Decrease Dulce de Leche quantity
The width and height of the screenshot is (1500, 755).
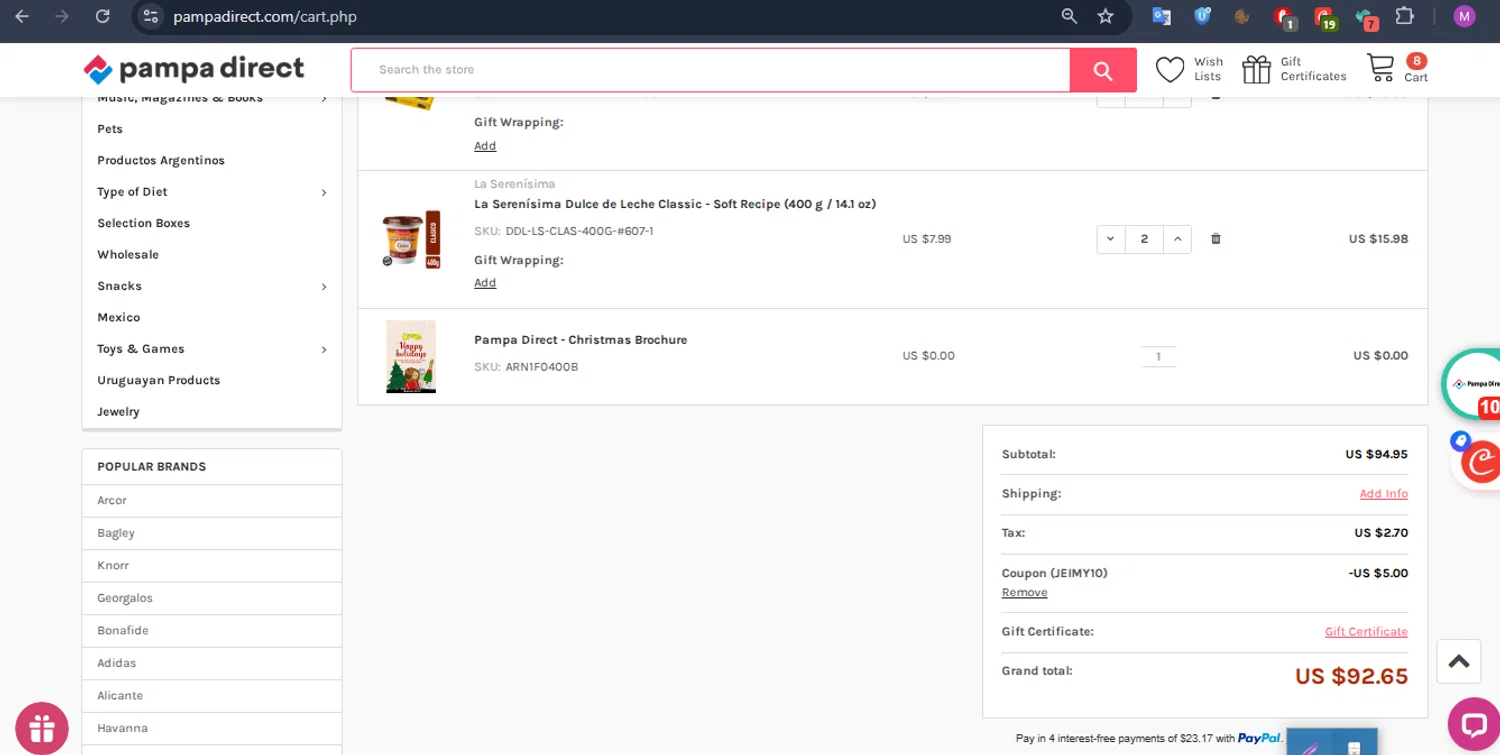[1111, 239]
